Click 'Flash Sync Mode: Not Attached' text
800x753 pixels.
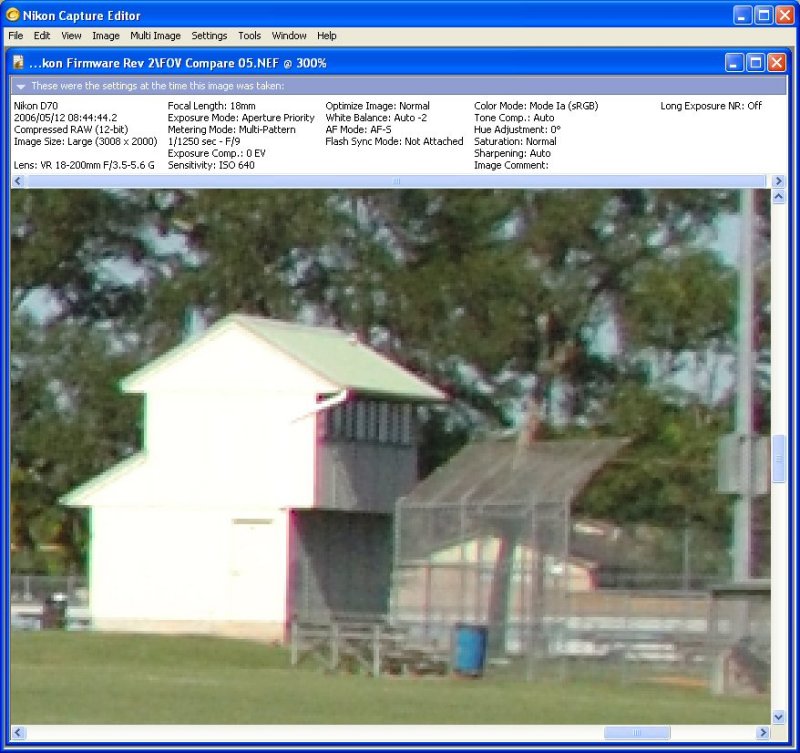(x=394, y=141)
